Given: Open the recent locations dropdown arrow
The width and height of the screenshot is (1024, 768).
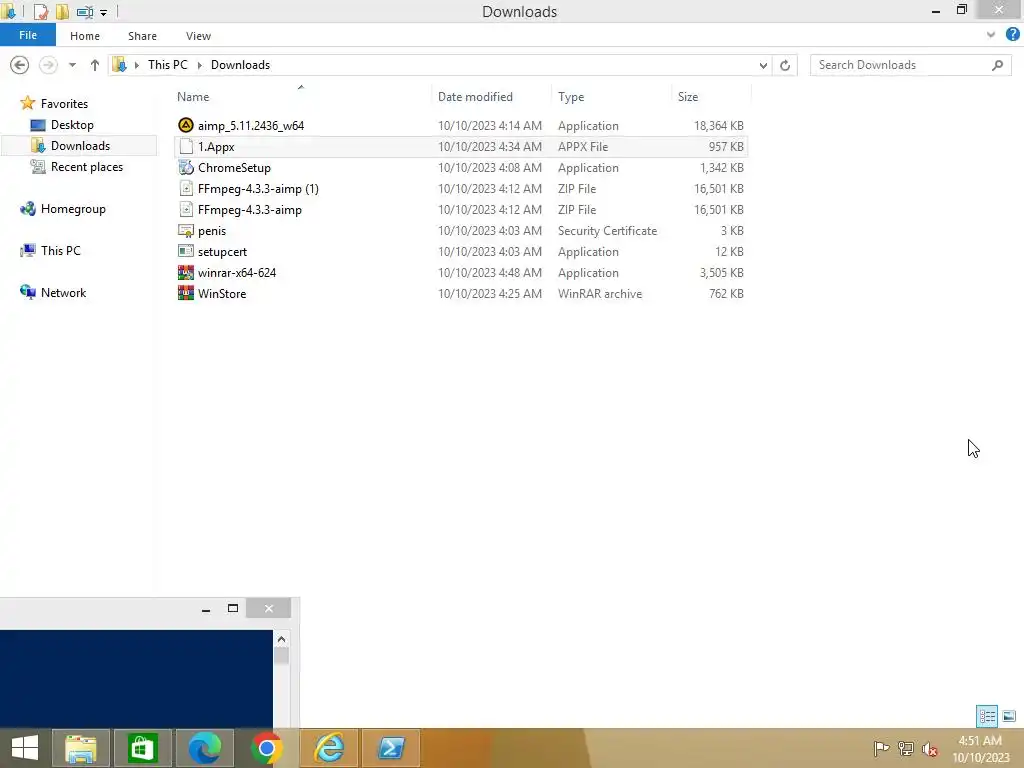Looking at the screenshot, I should pyautogui.click(x=72, y=65).
